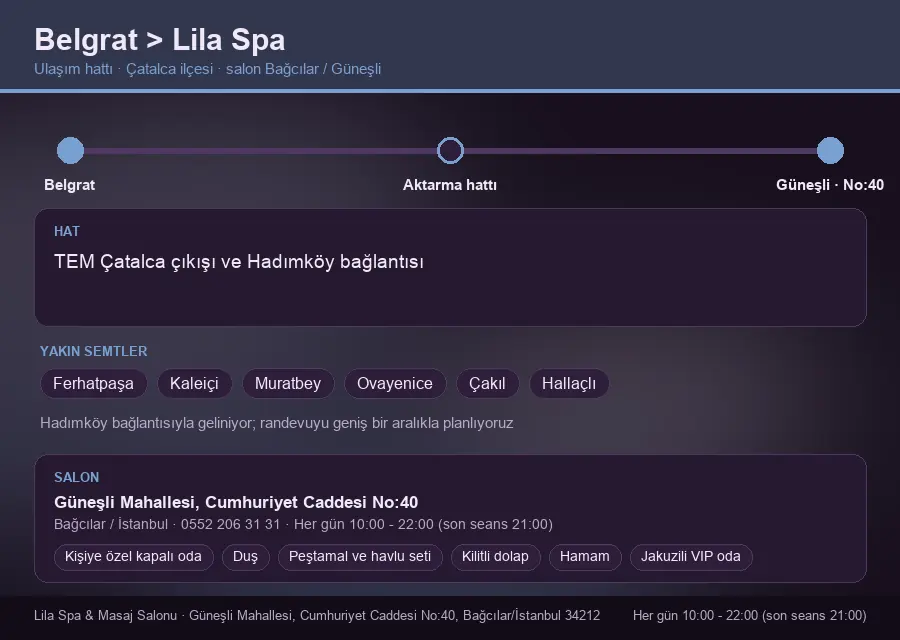
Task: Click the footer Lila Spa & Masaj Salonu address
Action: tap(317, 615)
